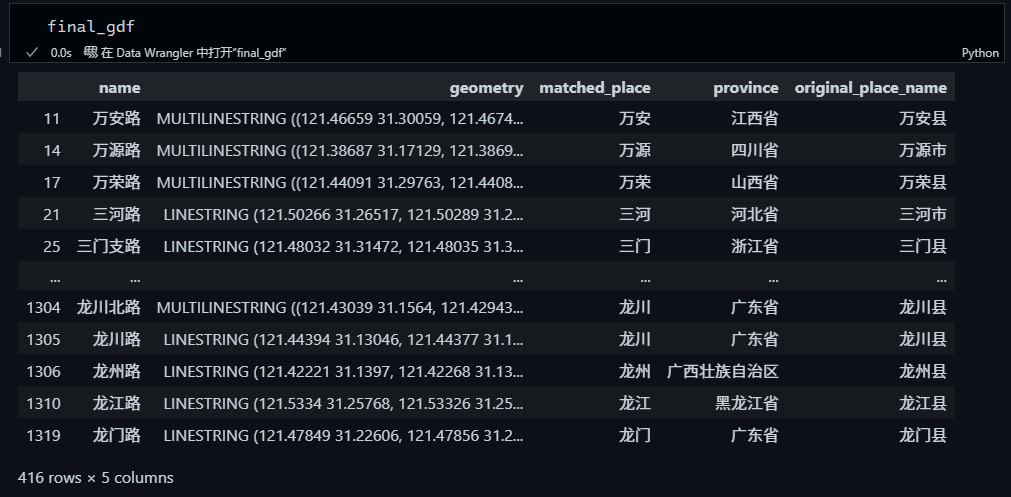Click the name column header
This screenshot has width=1011, height=497.
tap(119, 88)
